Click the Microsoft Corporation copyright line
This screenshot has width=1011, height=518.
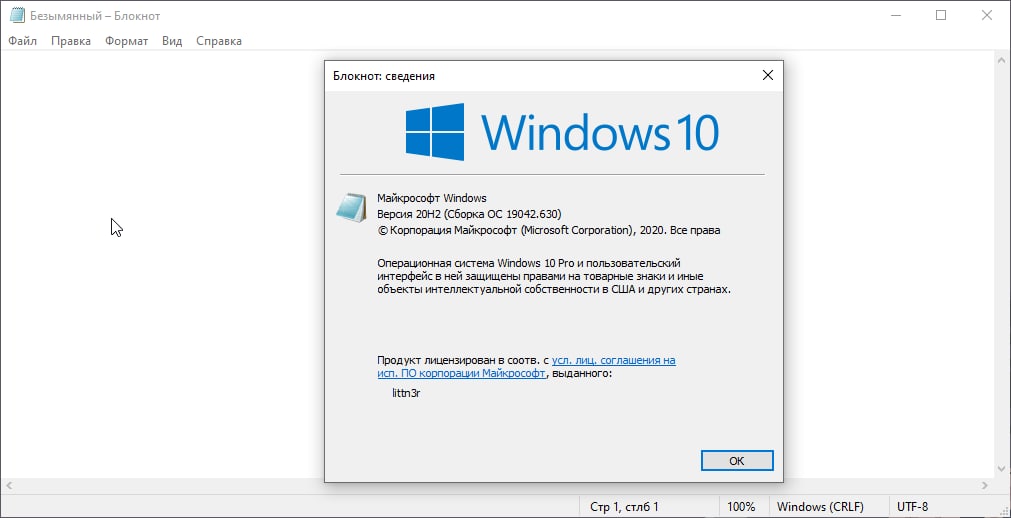coord(549,230)
